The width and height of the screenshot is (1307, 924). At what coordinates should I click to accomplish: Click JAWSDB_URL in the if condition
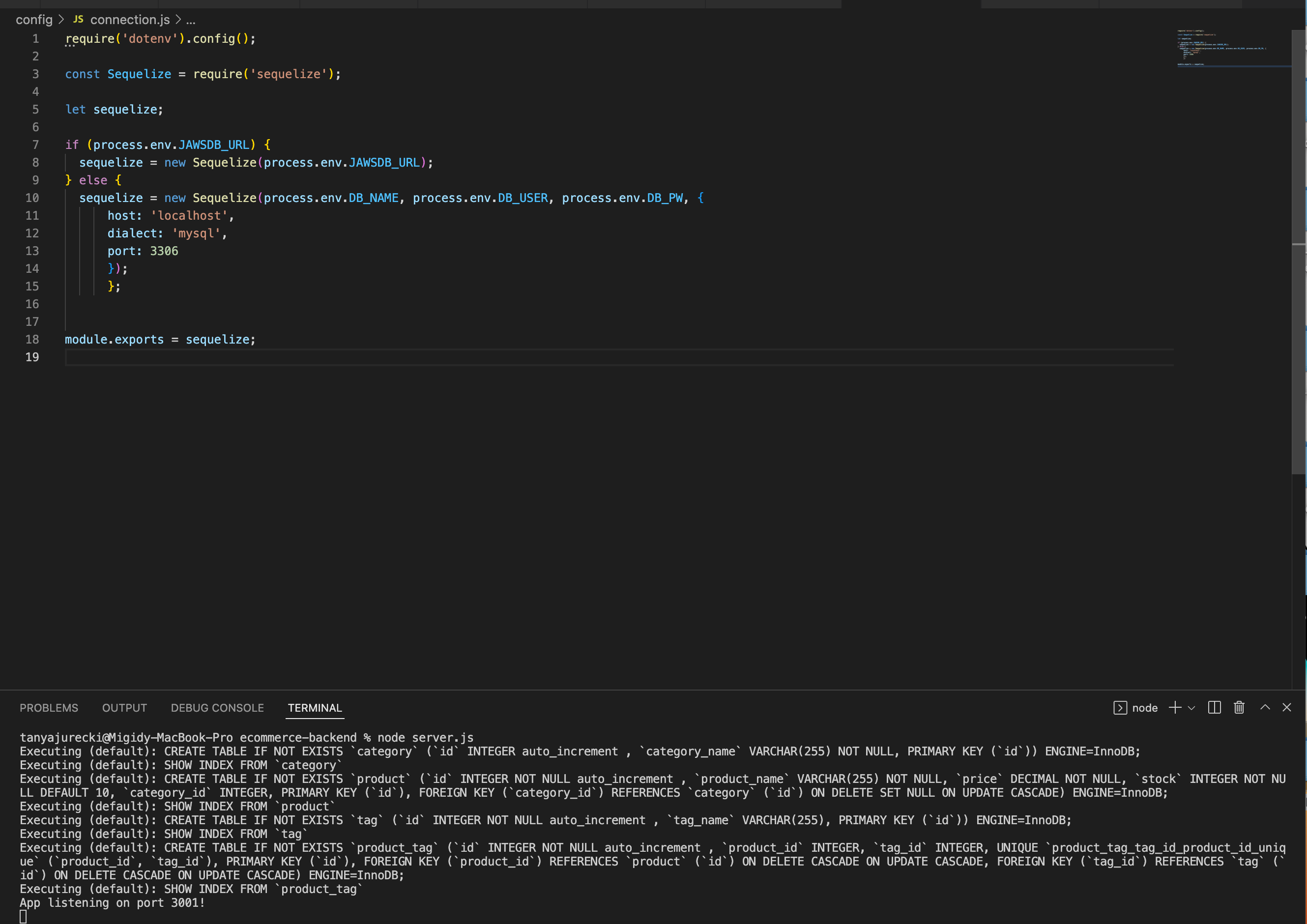point(214,144)
